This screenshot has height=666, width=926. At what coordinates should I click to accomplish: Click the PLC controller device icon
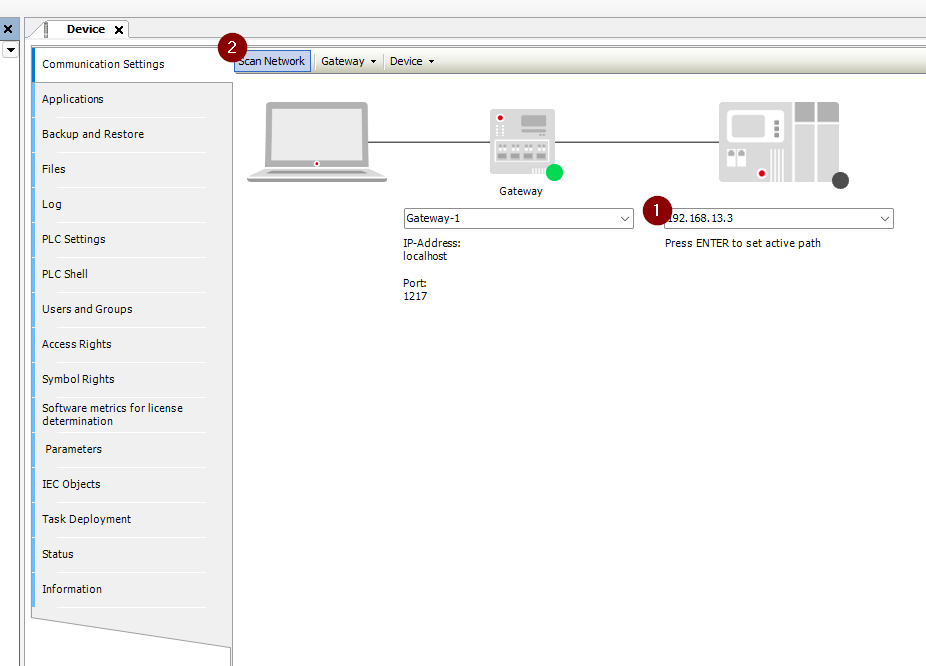(778, 142)
